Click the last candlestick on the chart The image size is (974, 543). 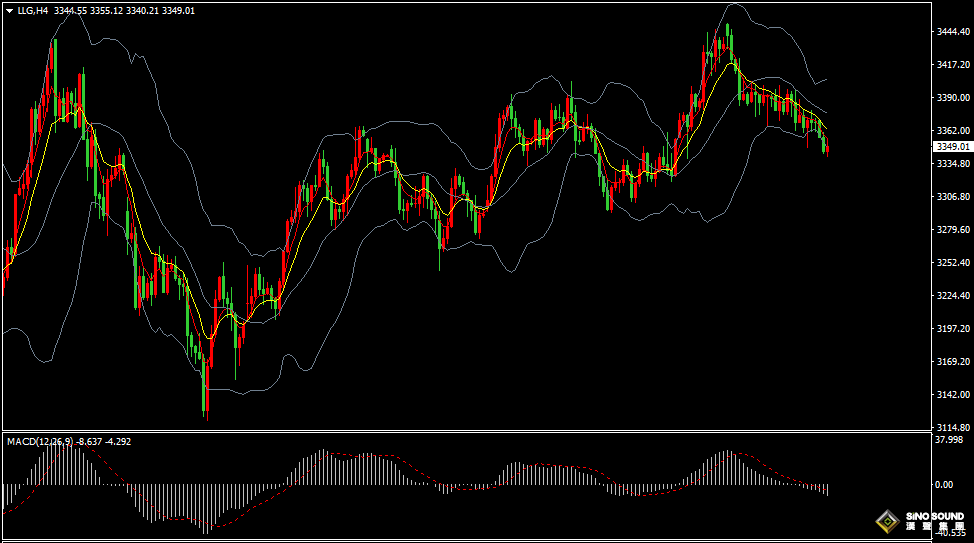[x=827, y=149]
